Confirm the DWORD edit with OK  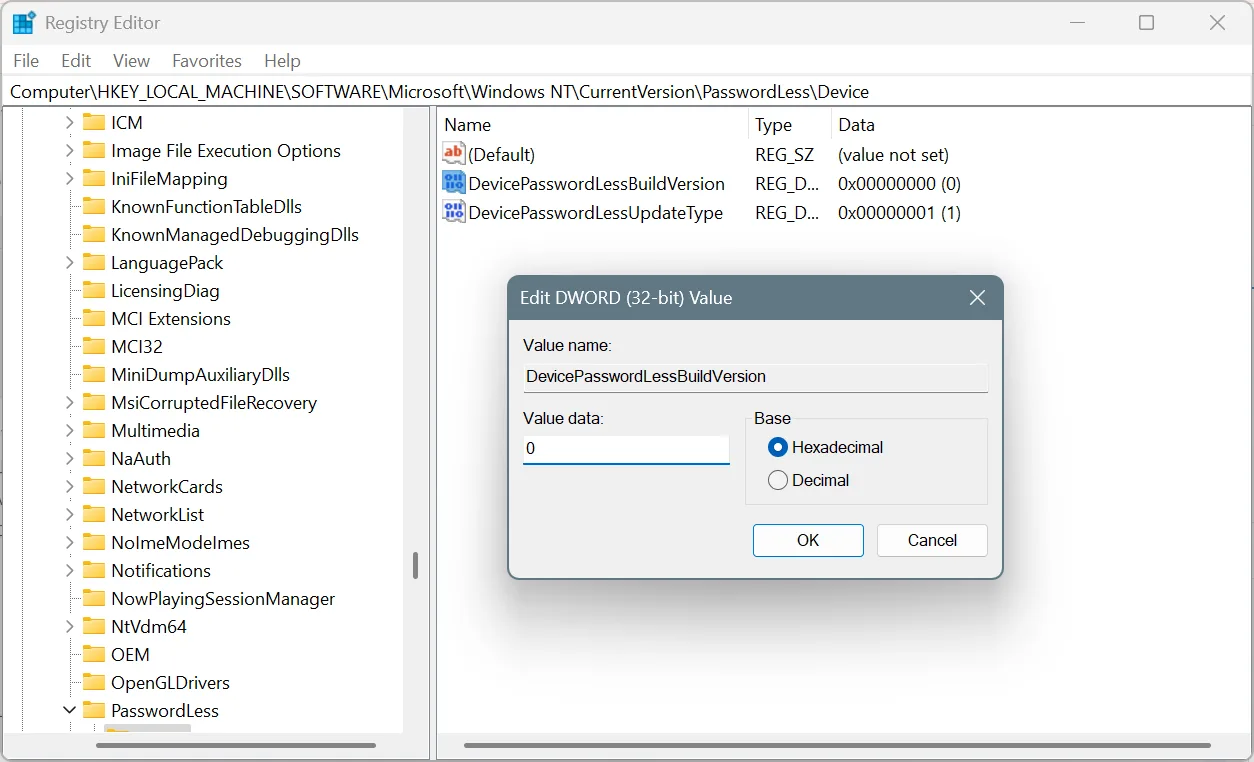click(808, 540)
